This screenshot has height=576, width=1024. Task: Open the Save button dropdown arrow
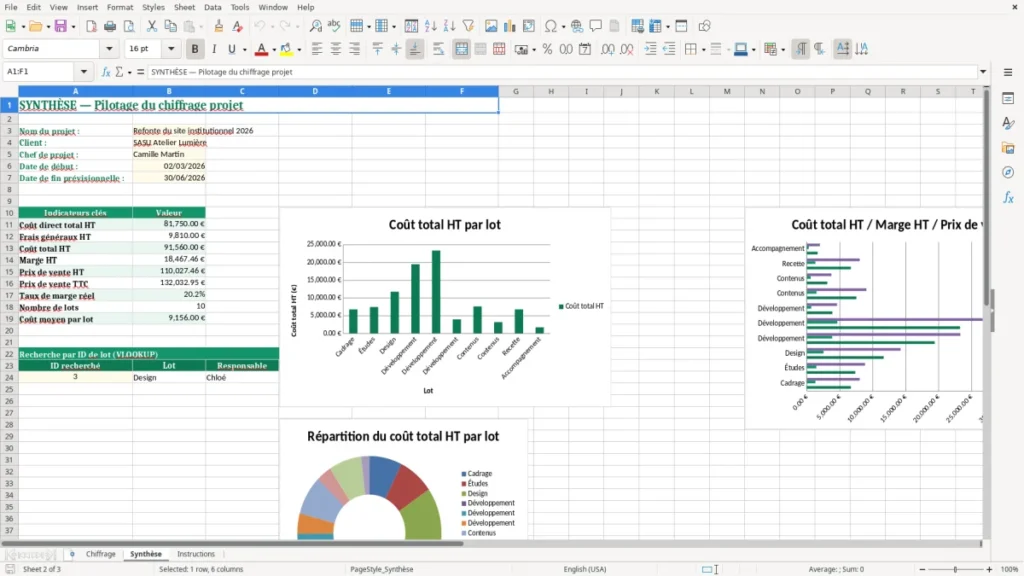point(73,27)
